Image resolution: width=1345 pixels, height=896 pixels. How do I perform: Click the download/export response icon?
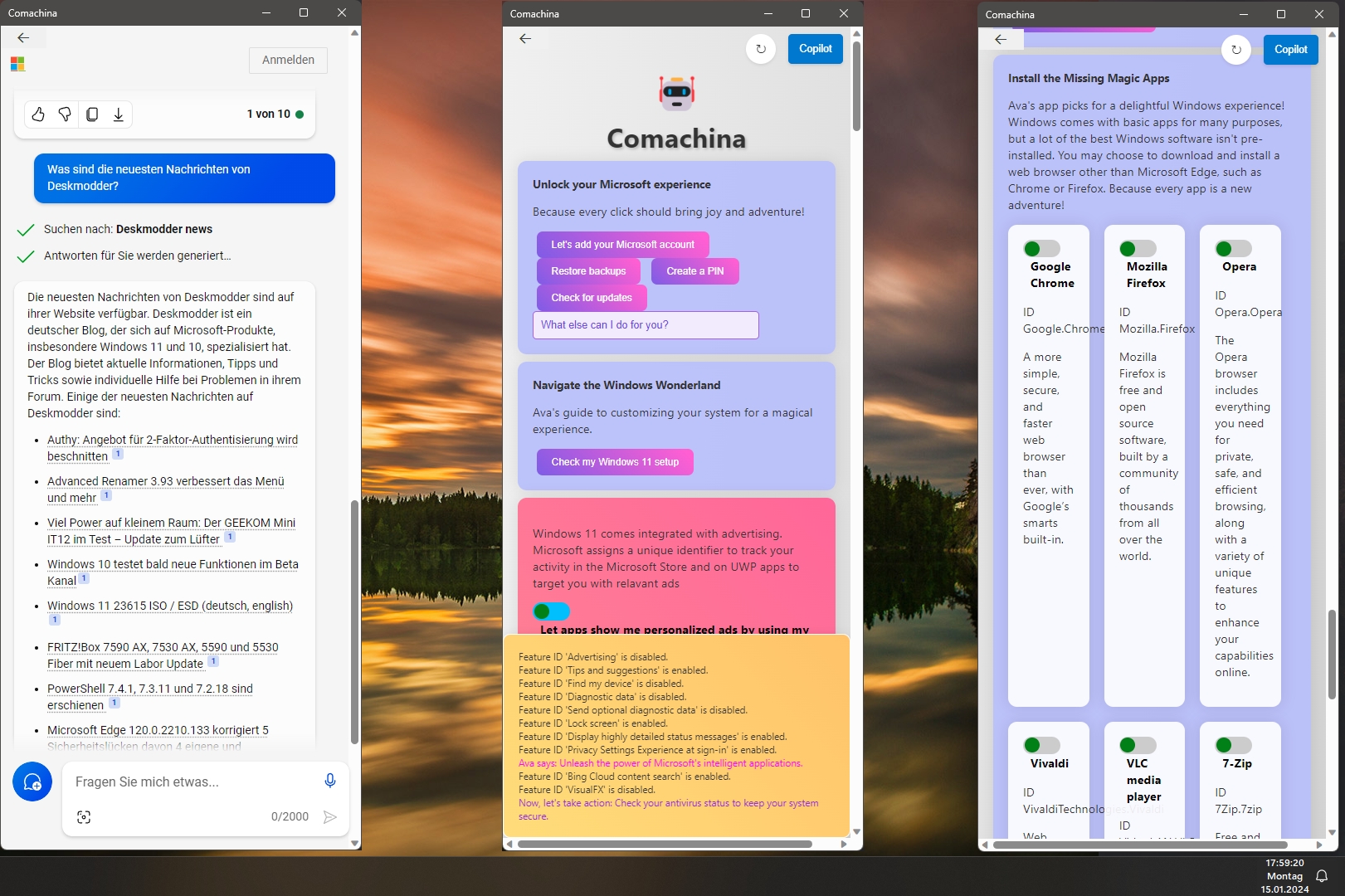click(119, 114)
